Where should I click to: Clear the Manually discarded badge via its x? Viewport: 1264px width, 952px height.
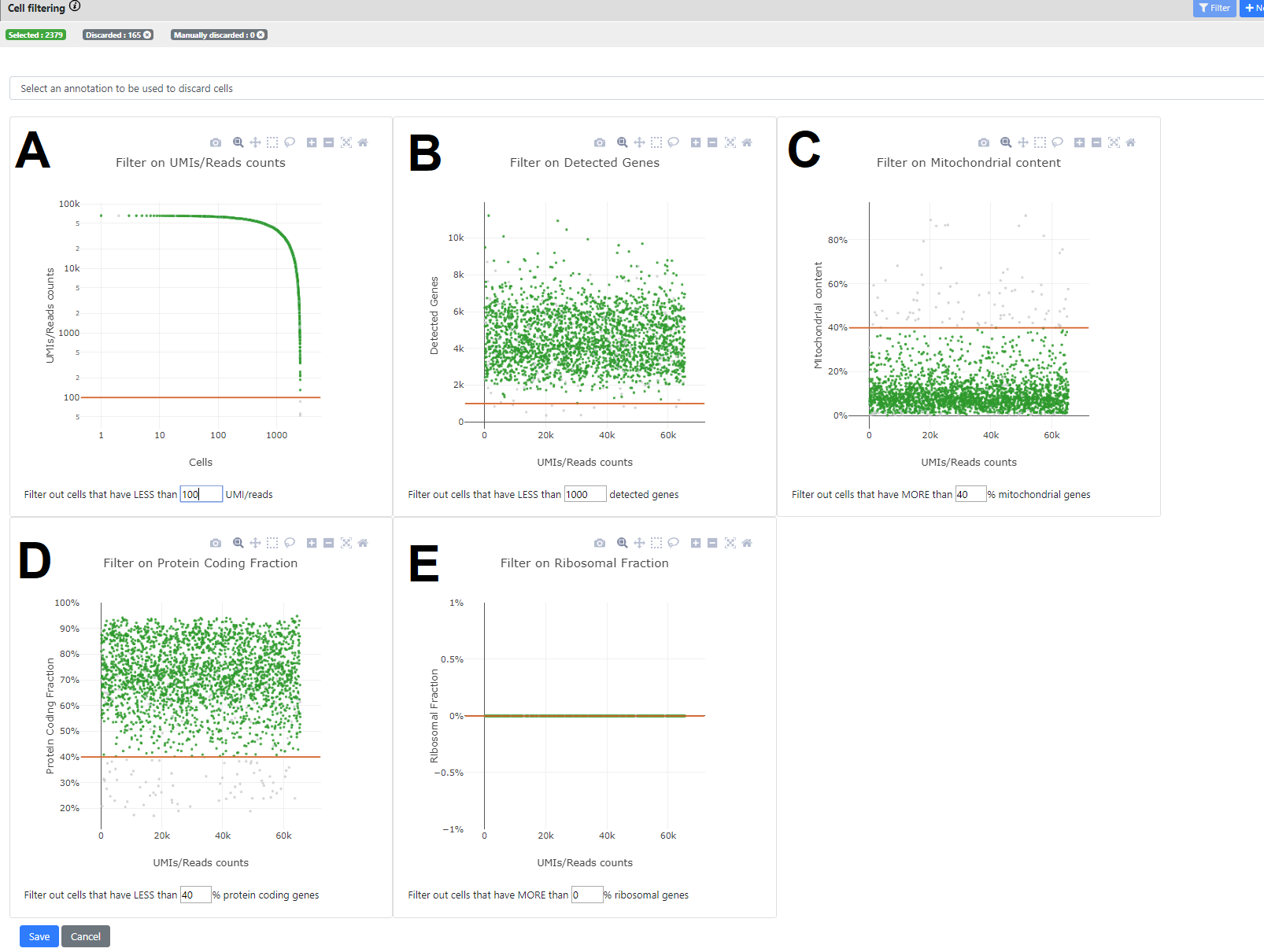[261, 35]
